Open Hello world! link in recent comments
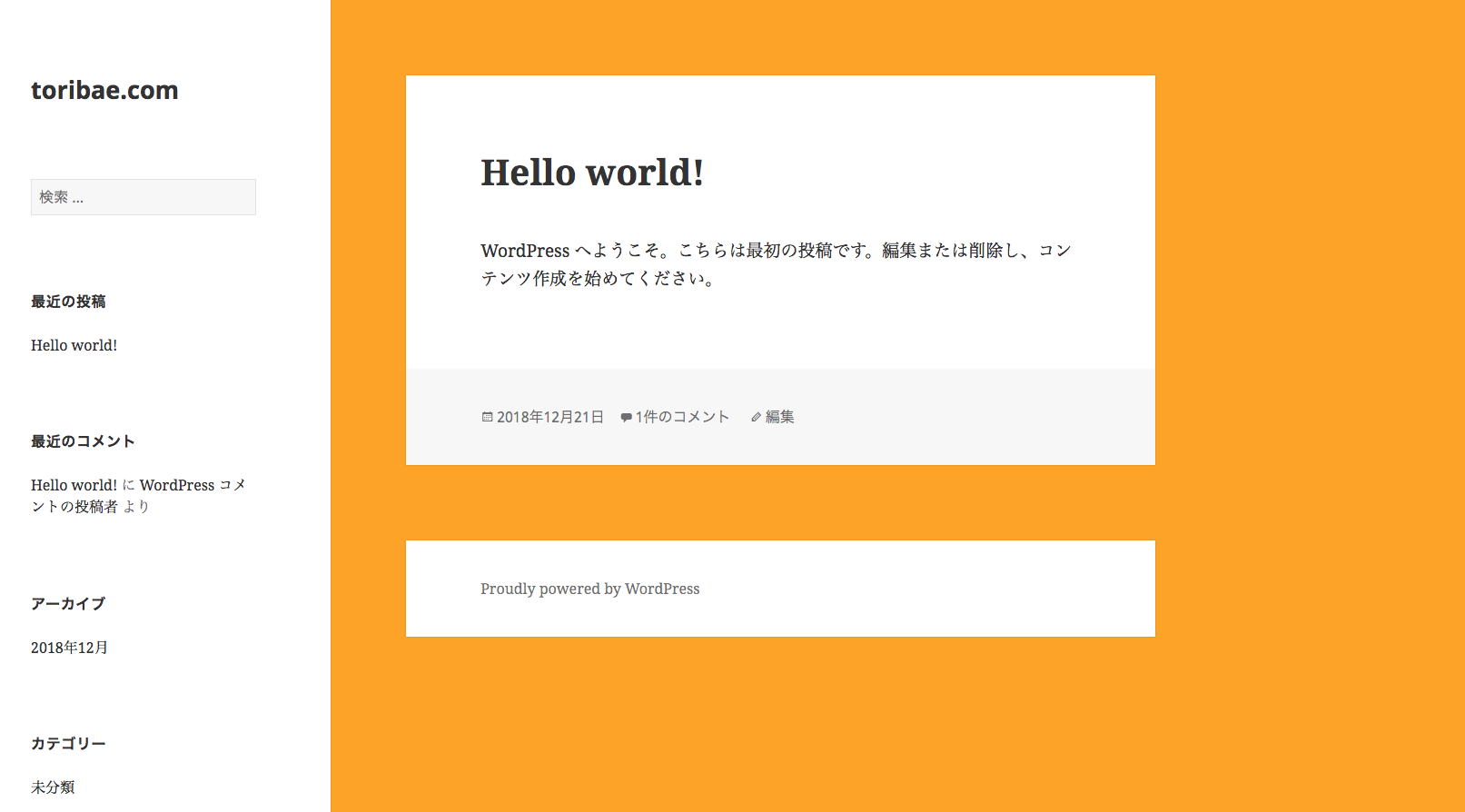The height and width of the screenshot is (812, 1465). tap(74, 485)
